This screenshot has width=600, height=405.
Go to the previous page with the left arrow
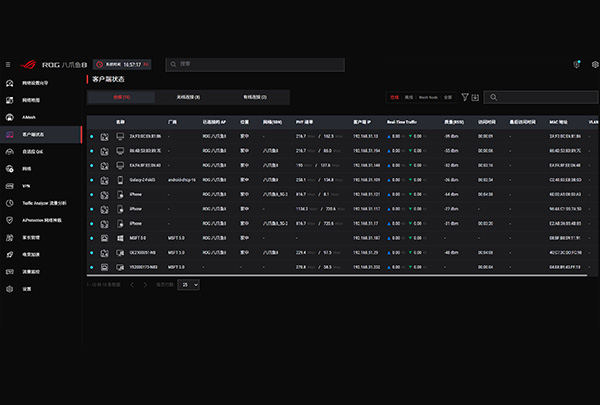point(132,285)
